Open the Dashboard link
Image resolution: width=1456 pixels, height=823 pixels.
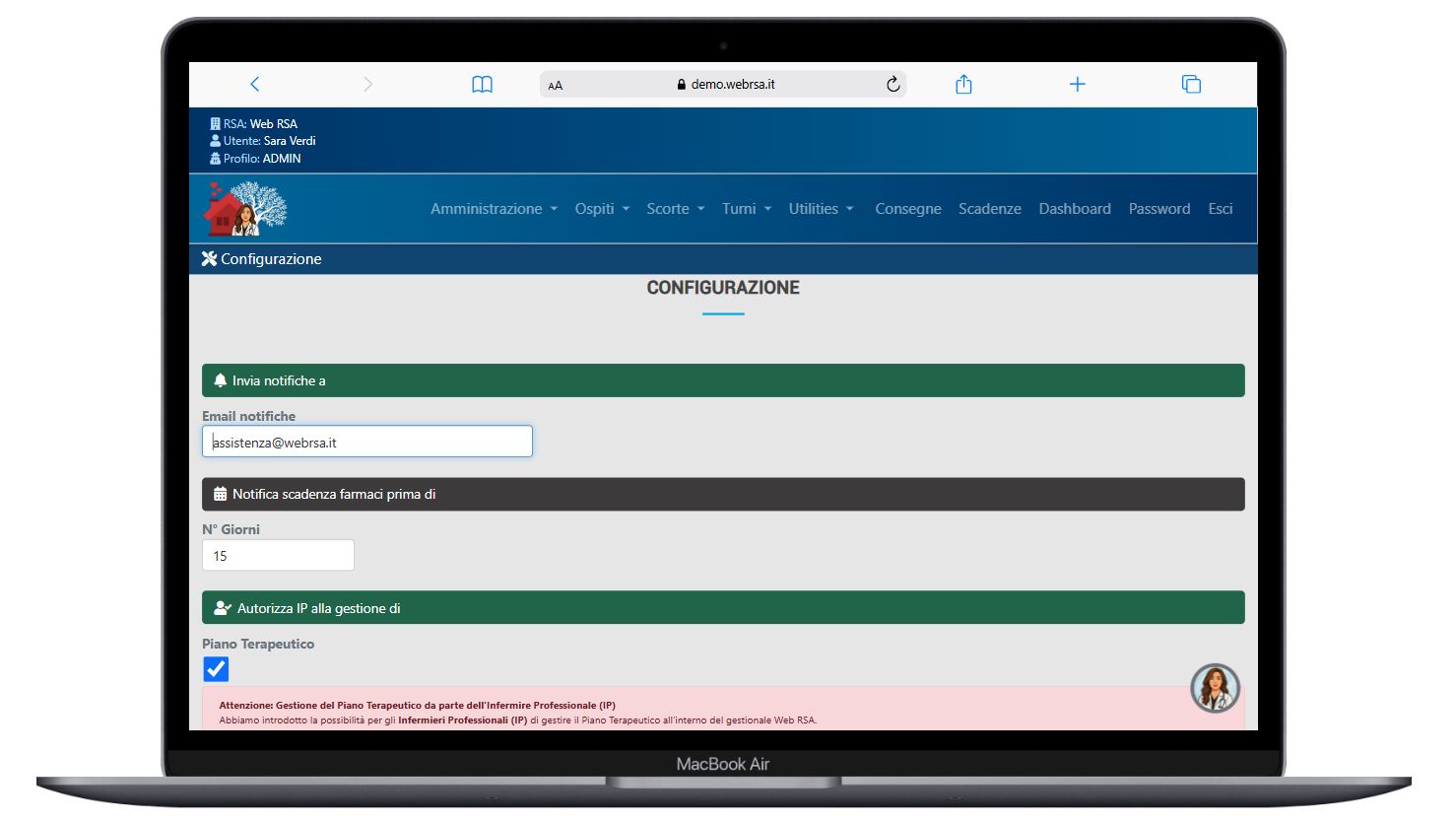tap(1074, 209)
